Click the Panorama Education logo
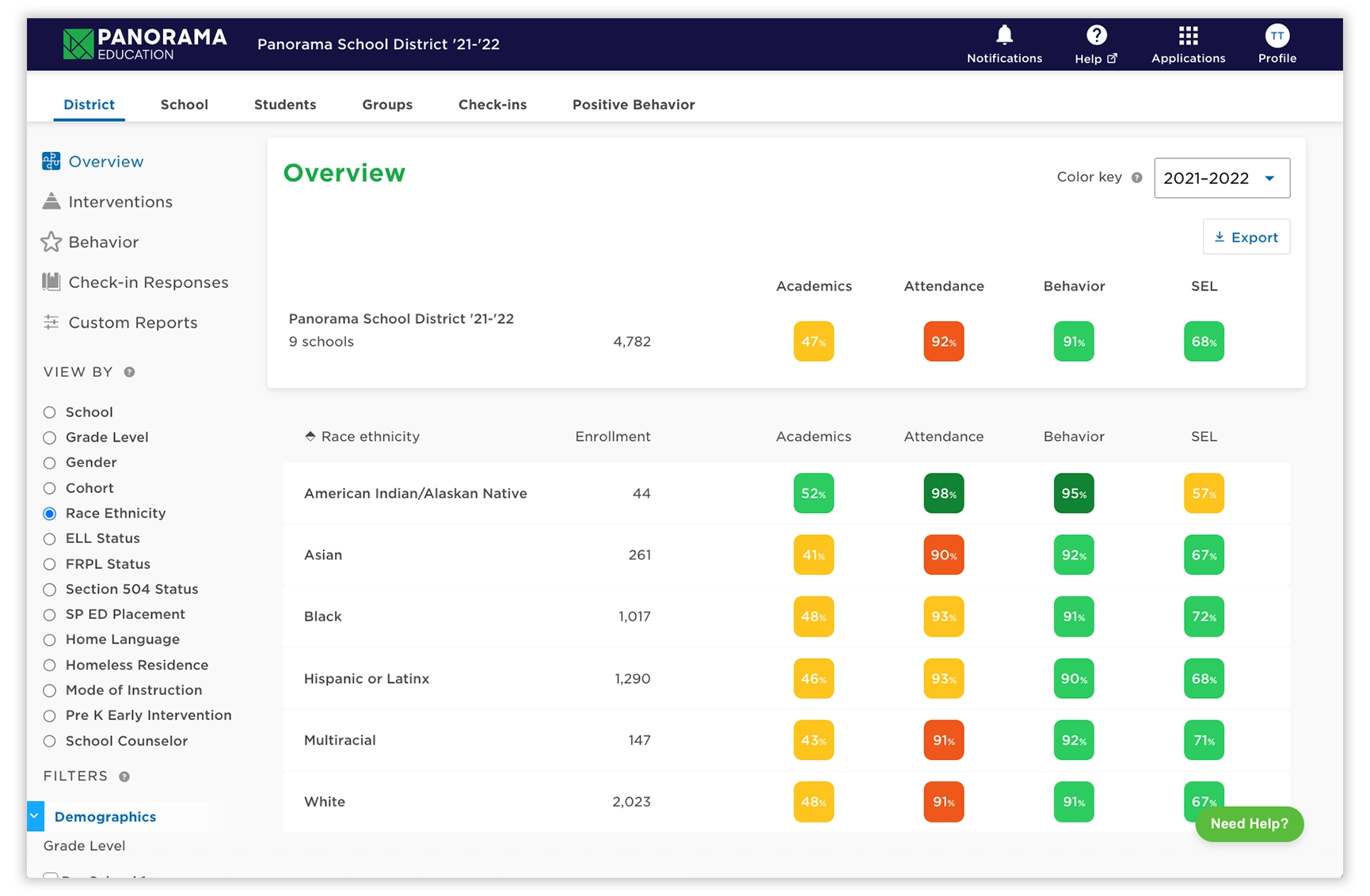This screenshot has width=1370, height=896. coord(145,44)
